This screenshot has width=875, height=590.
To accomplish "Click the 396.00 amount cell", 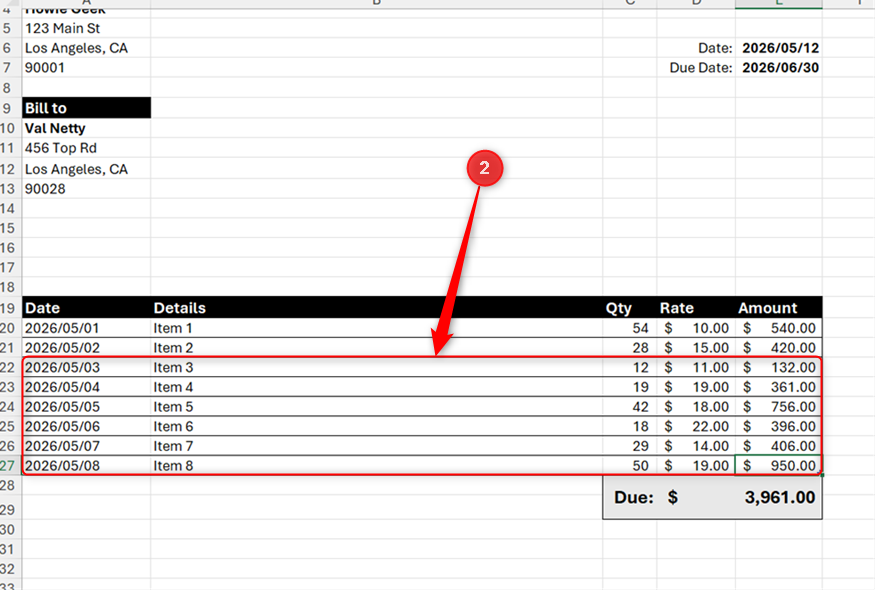I will pyautogui.click(x=778, y=426).
